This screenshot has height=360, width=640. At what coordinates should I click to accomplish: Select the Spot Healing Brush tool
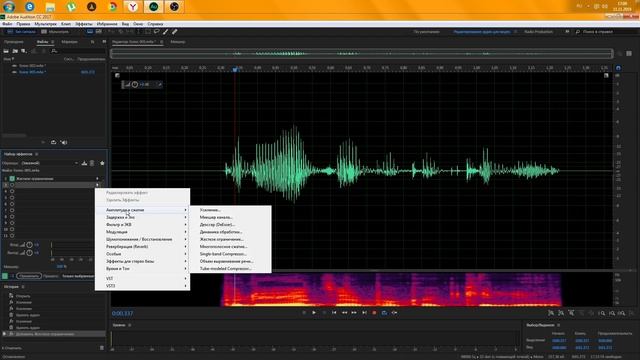175,31
